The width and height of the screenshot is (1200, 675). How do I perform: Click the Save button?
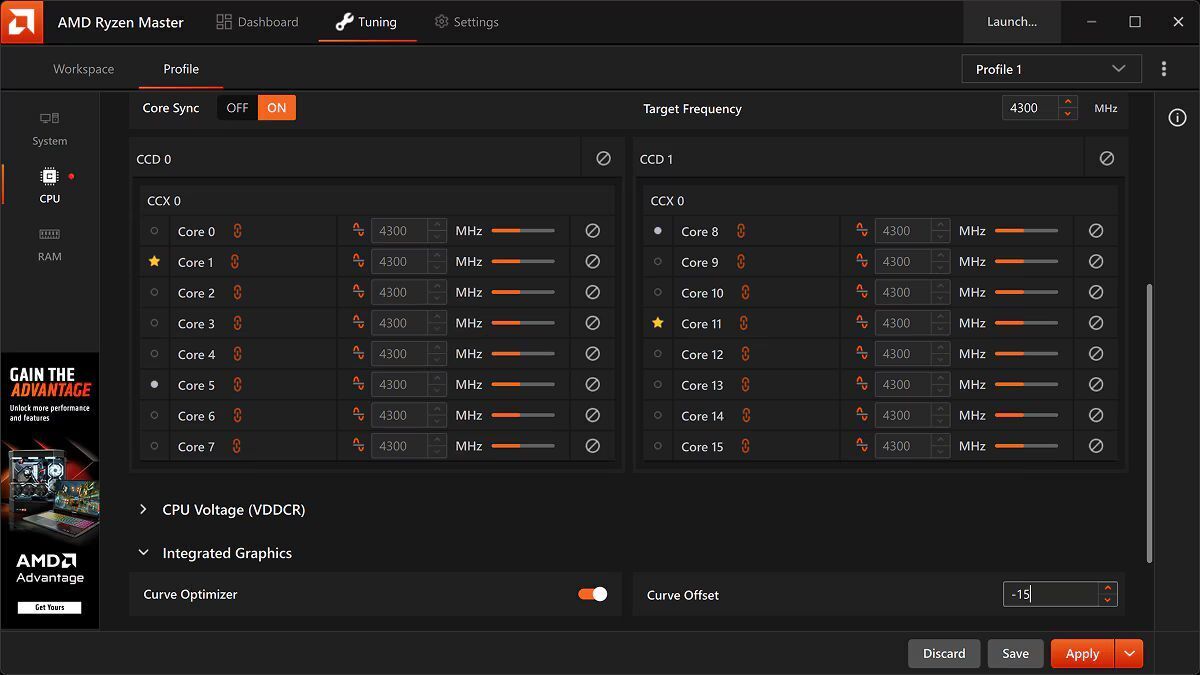[1015, 653]
